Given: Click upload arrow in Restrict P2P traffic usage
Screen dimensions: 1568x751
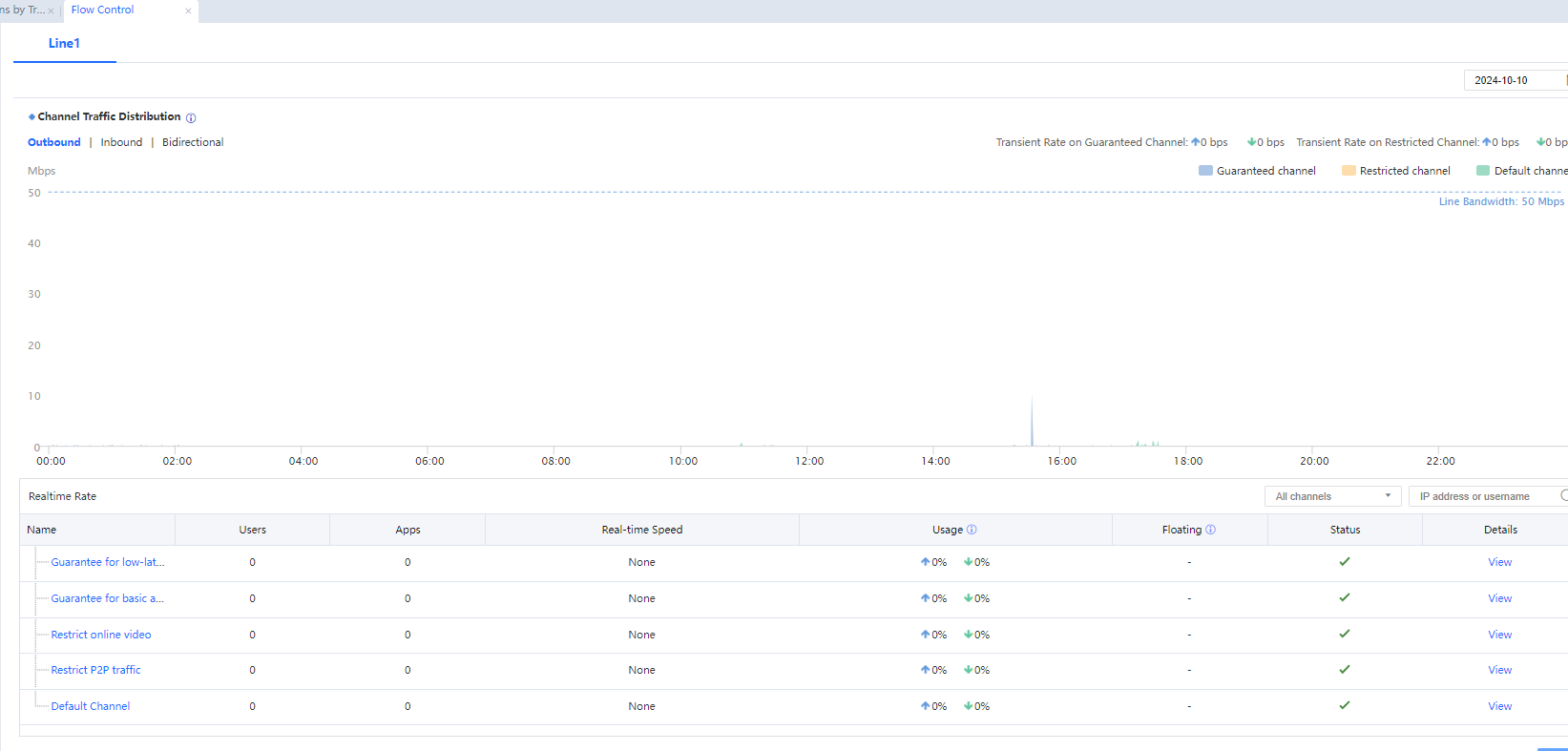Looking at the screenshot, I should (x=925, y=670).
